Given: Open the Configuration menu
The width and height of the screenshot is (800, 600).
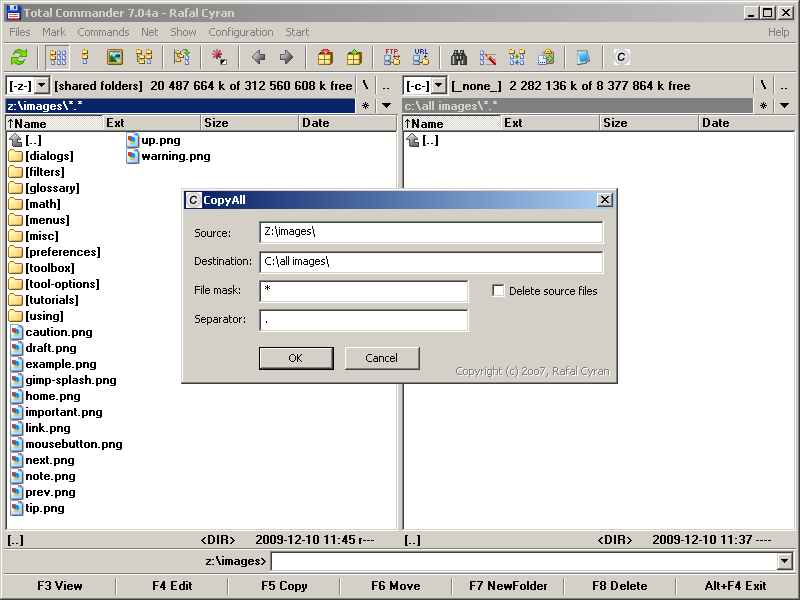Looking at the screenshot, I should coord(241,32).
